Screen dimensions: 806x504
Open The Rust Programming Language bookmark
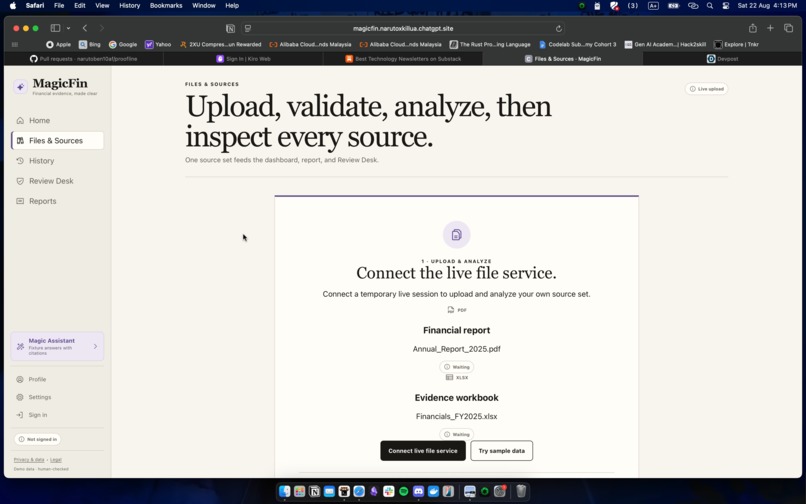[490, 45]
